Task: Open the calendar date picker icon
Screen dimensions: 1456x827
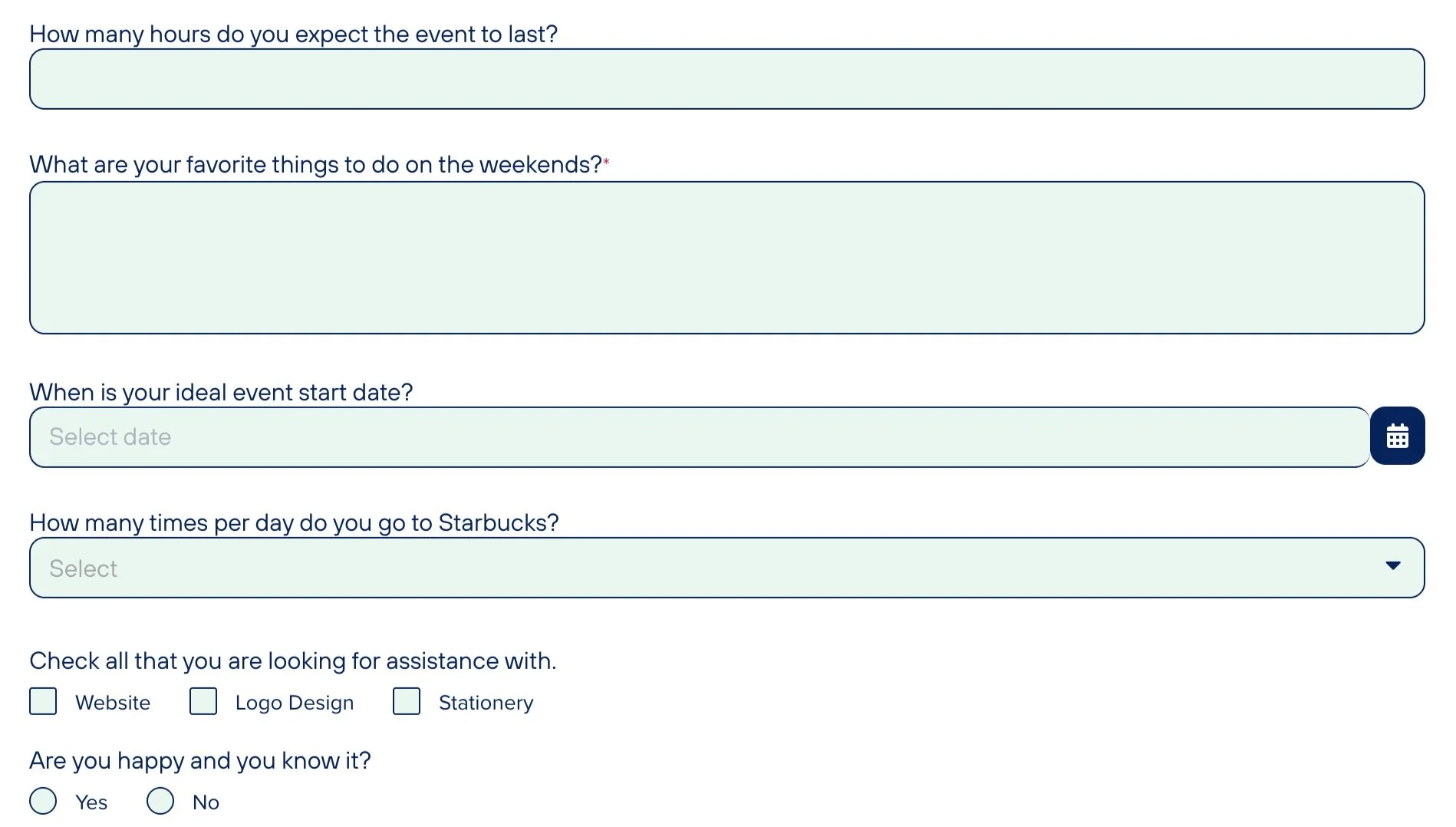Action: (1397, 436)
